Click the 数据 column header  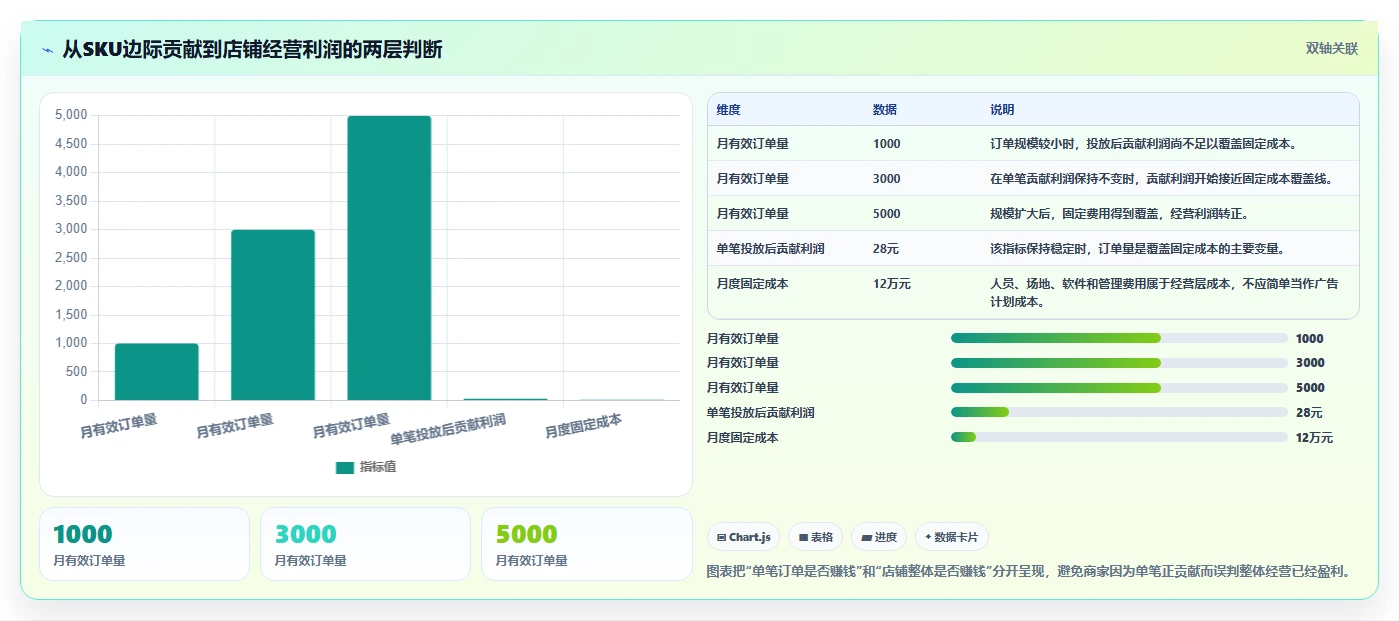click(885, 110)
